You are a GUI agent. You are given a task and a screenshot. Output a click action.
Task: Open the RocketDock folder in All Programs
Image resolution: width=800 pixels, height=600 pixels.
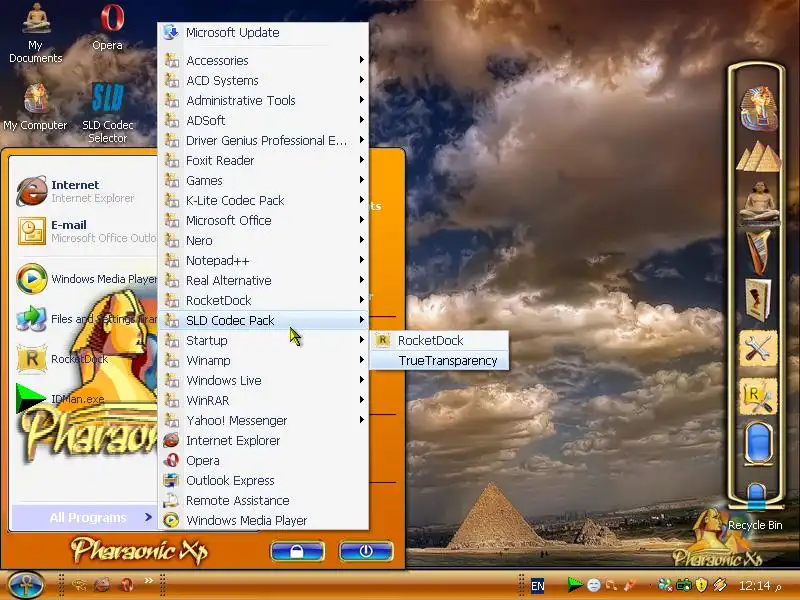(263, 300)
